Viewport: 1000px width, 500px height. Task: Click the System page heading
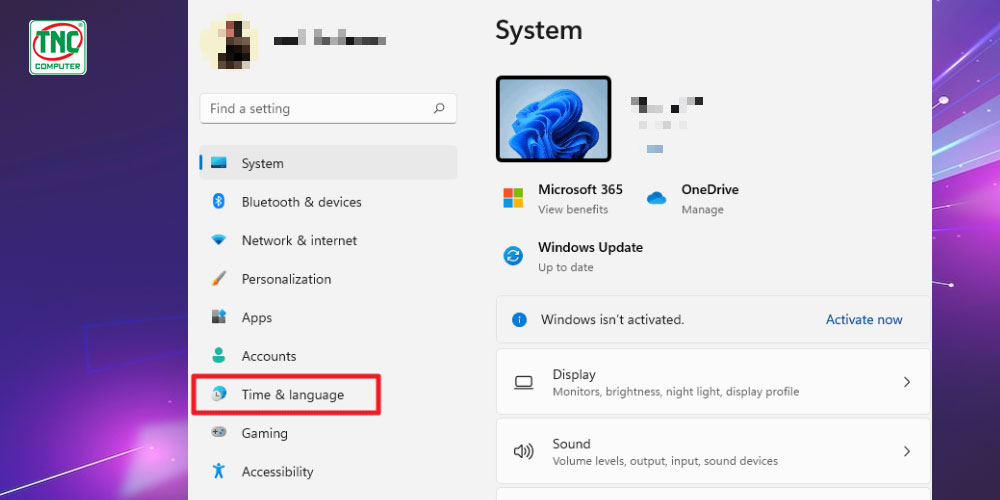pyautogui.click(x=538, y=30)
